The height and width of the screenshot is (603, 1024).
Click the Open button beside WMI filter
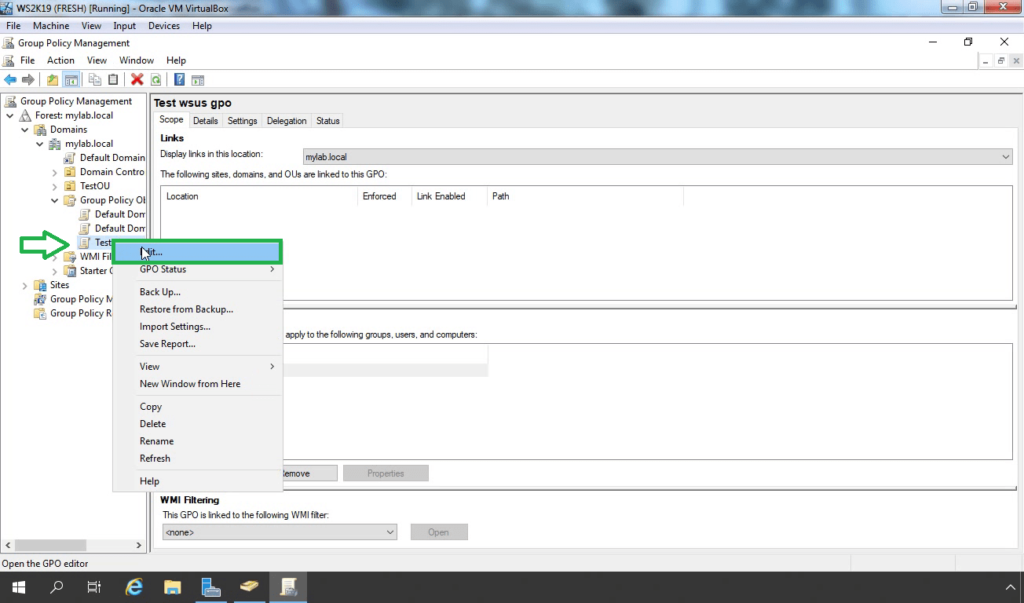tap(439, 532)
